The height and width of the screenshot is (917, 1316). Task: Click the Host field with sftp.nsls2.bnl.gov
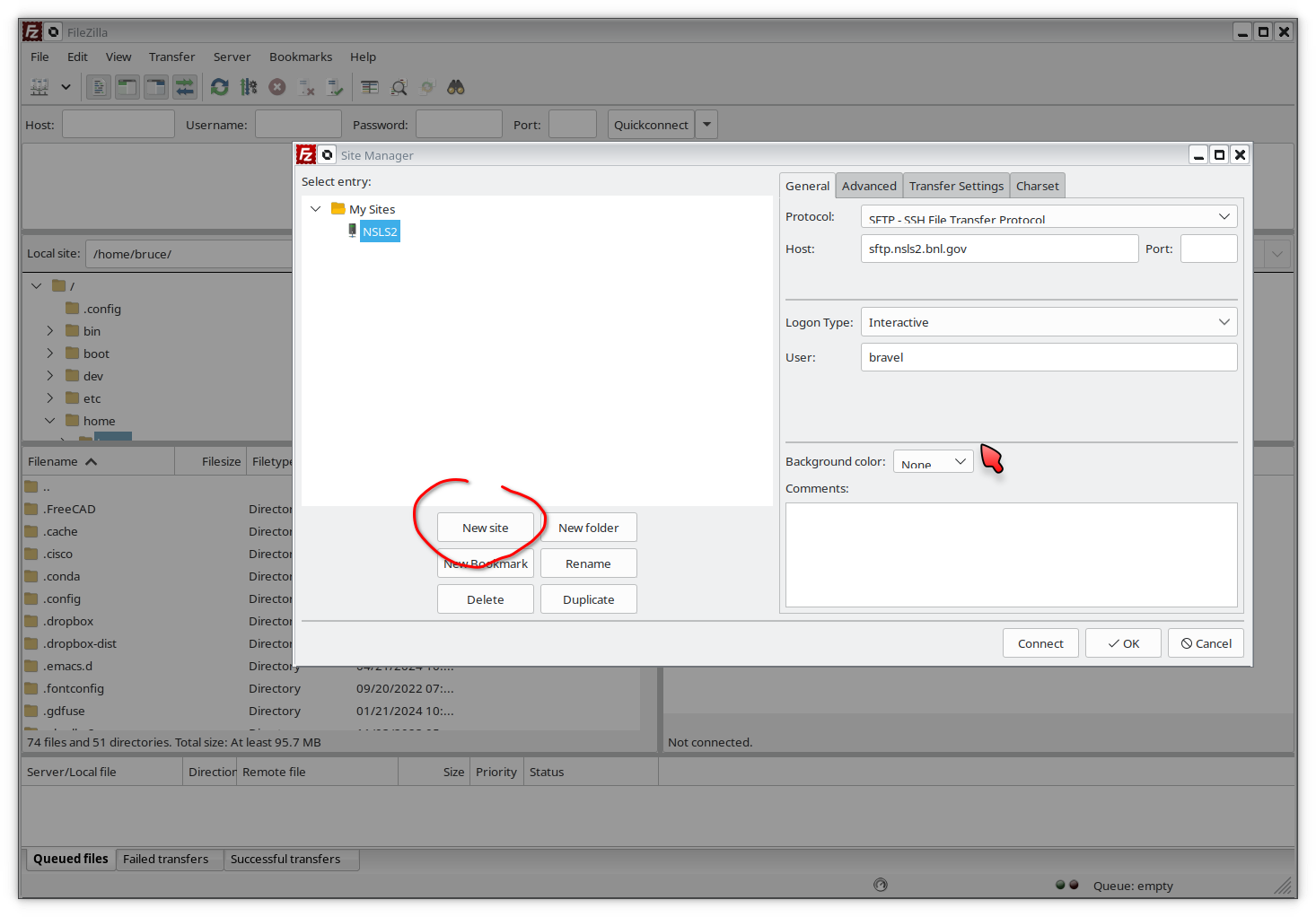pyautogui.click(x=999, y=249)
